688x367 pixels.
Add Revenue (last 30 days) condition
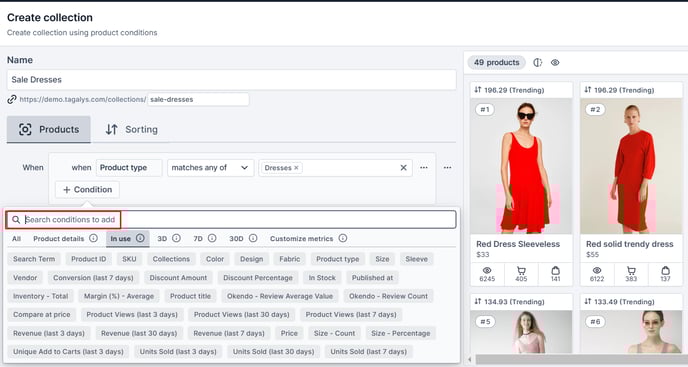(139, 333)
